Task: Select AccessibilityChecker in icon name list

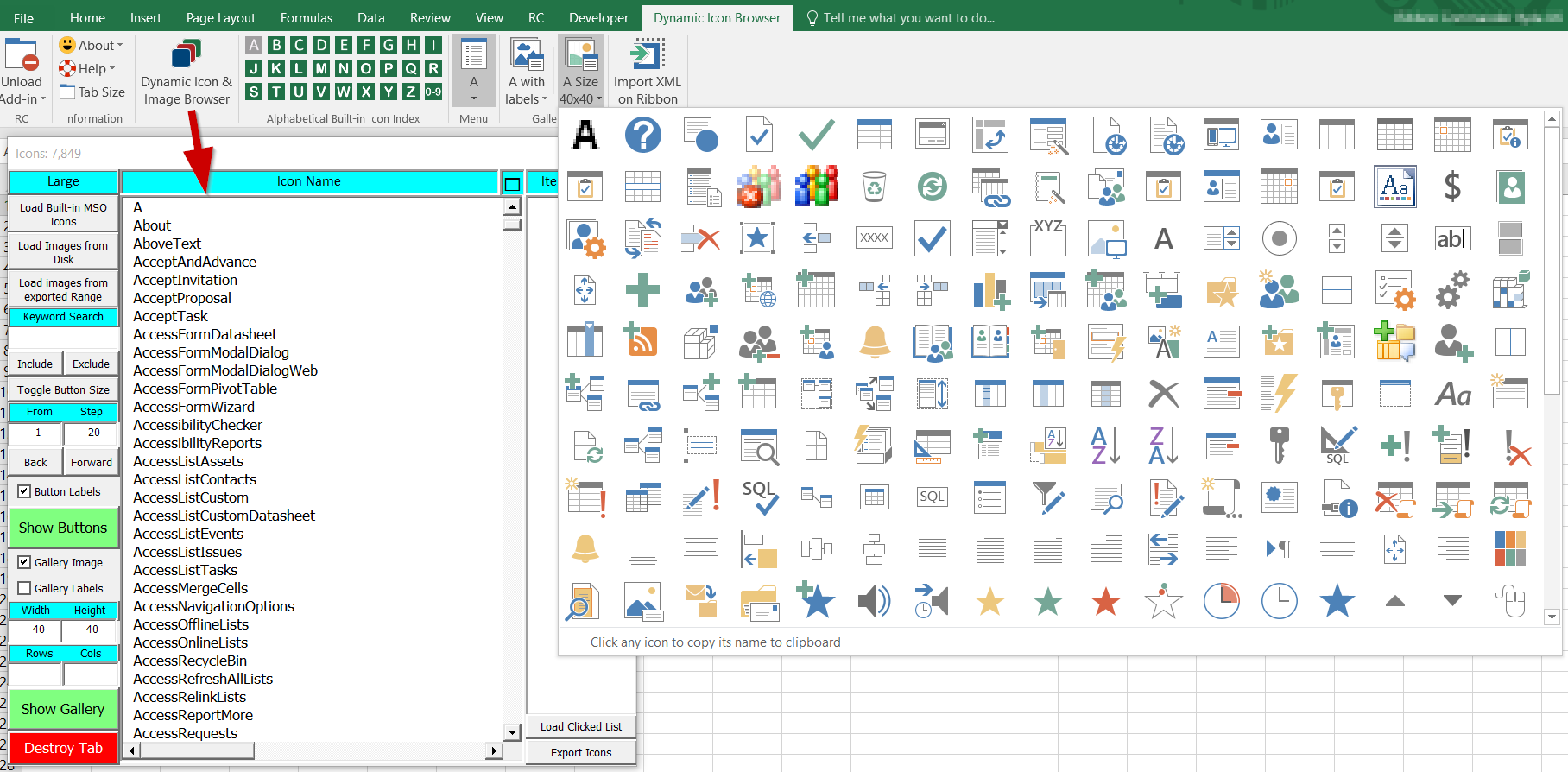Action: pos(198,425)
